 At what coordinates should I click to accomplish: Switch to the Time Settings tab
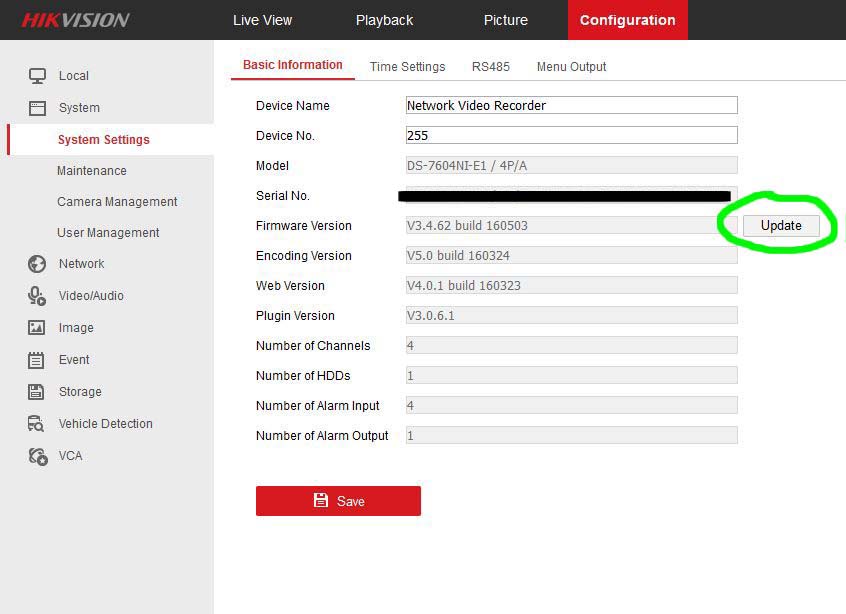[x=407, y=67]
